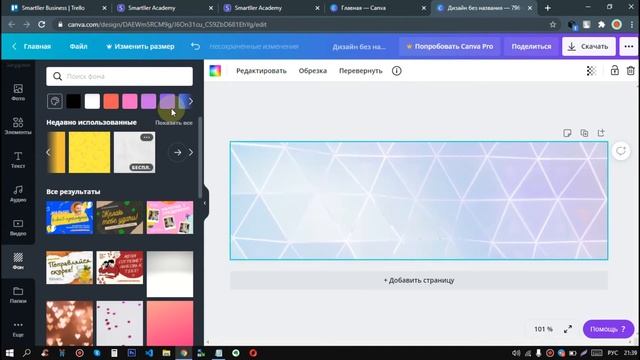Click the Поиск фона search field
Image resolution: width=640 pixels, height=360 pixels.
tap(120, 76)
